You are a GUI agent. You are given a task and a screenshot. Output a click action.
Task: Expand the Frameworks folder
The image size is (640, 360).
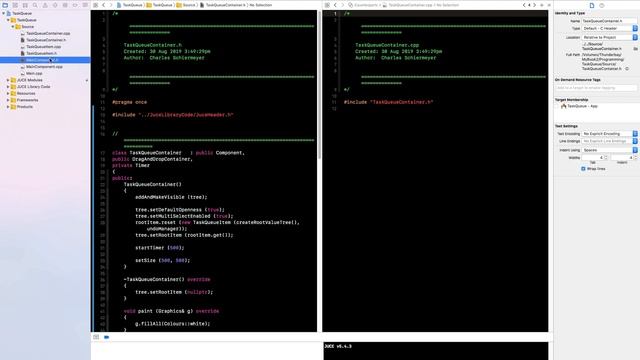pyautogui.click(x=8, y=100)
